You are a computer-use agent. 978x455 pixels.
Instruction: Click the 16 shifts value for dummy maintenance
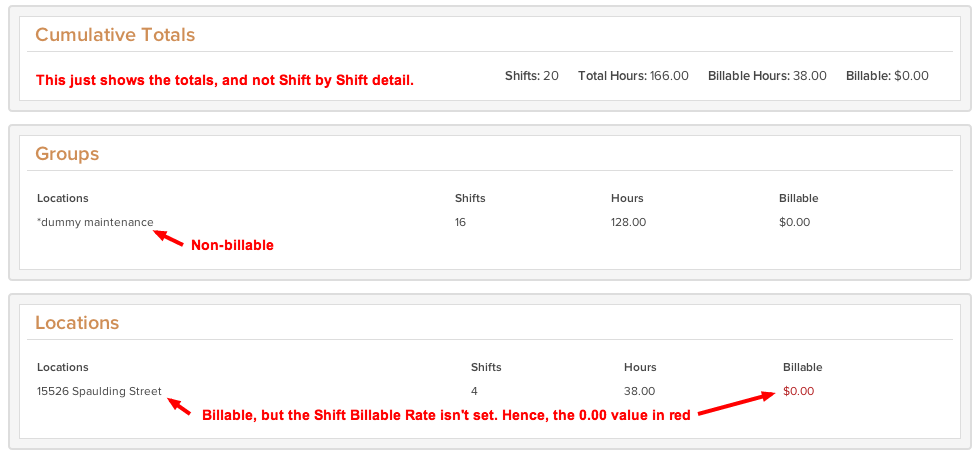tap(460, 222)
